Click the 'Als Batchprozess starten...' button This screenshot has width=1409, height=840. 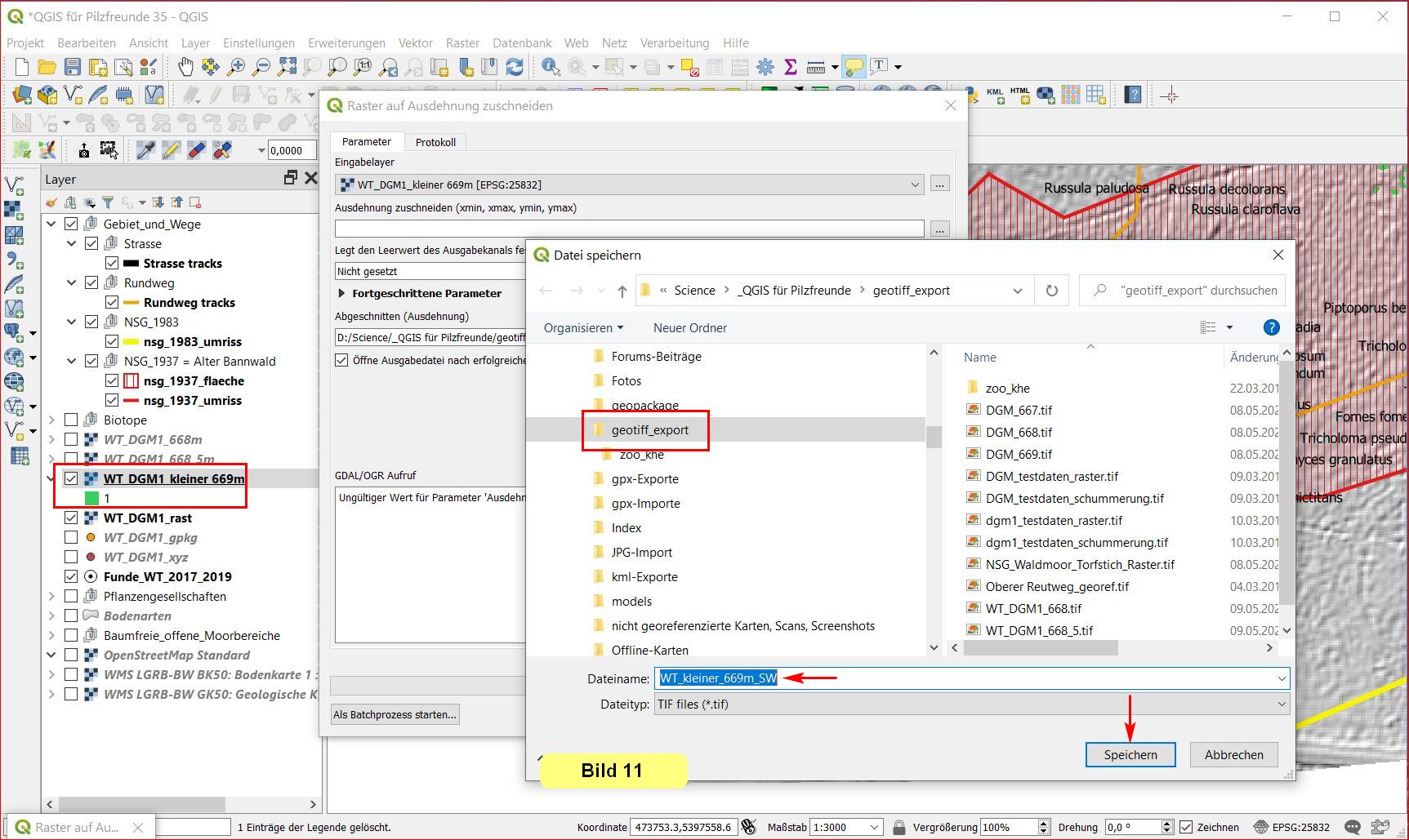[x=395, y=714]
